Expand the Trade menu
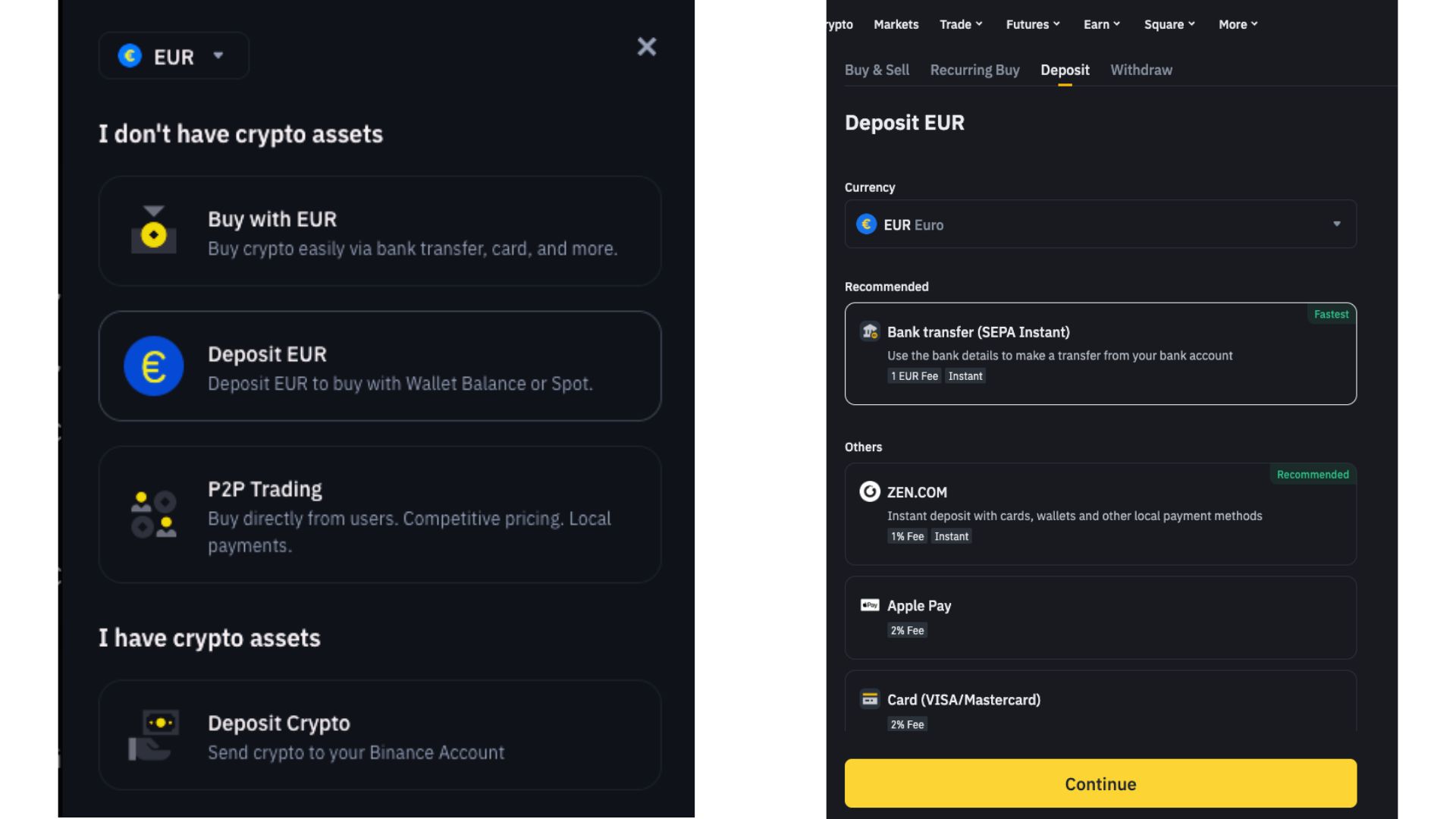Image resolution: width=1456 pixels, height=819 pixels. 961,24
